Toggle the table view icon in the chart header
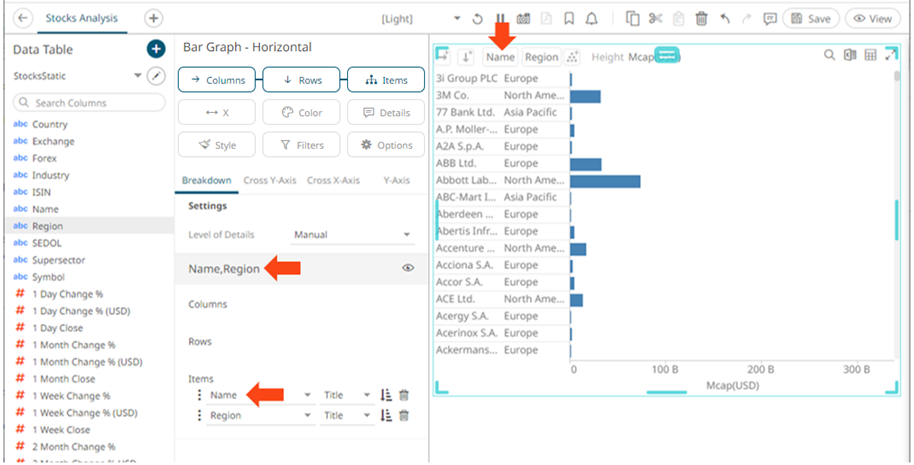Image resolution: width=914 pixels, height=465 pixels. click(x=870, y=56)
